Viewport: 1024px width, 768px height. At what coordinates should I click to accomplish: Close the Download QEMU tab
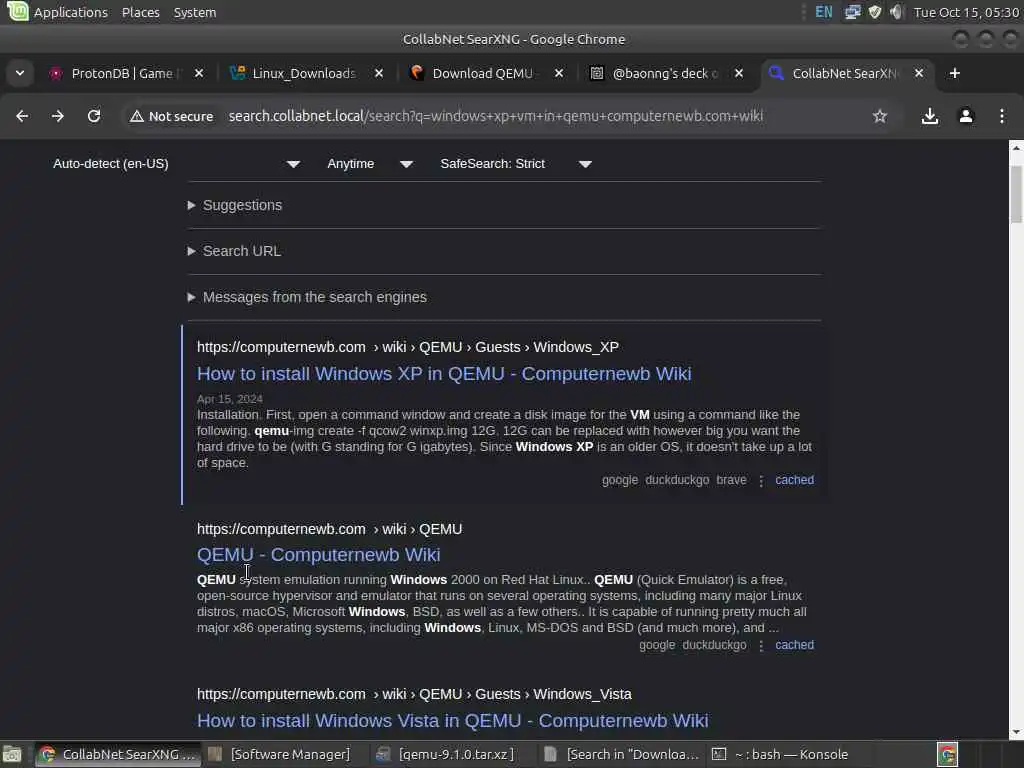(559, 73)
